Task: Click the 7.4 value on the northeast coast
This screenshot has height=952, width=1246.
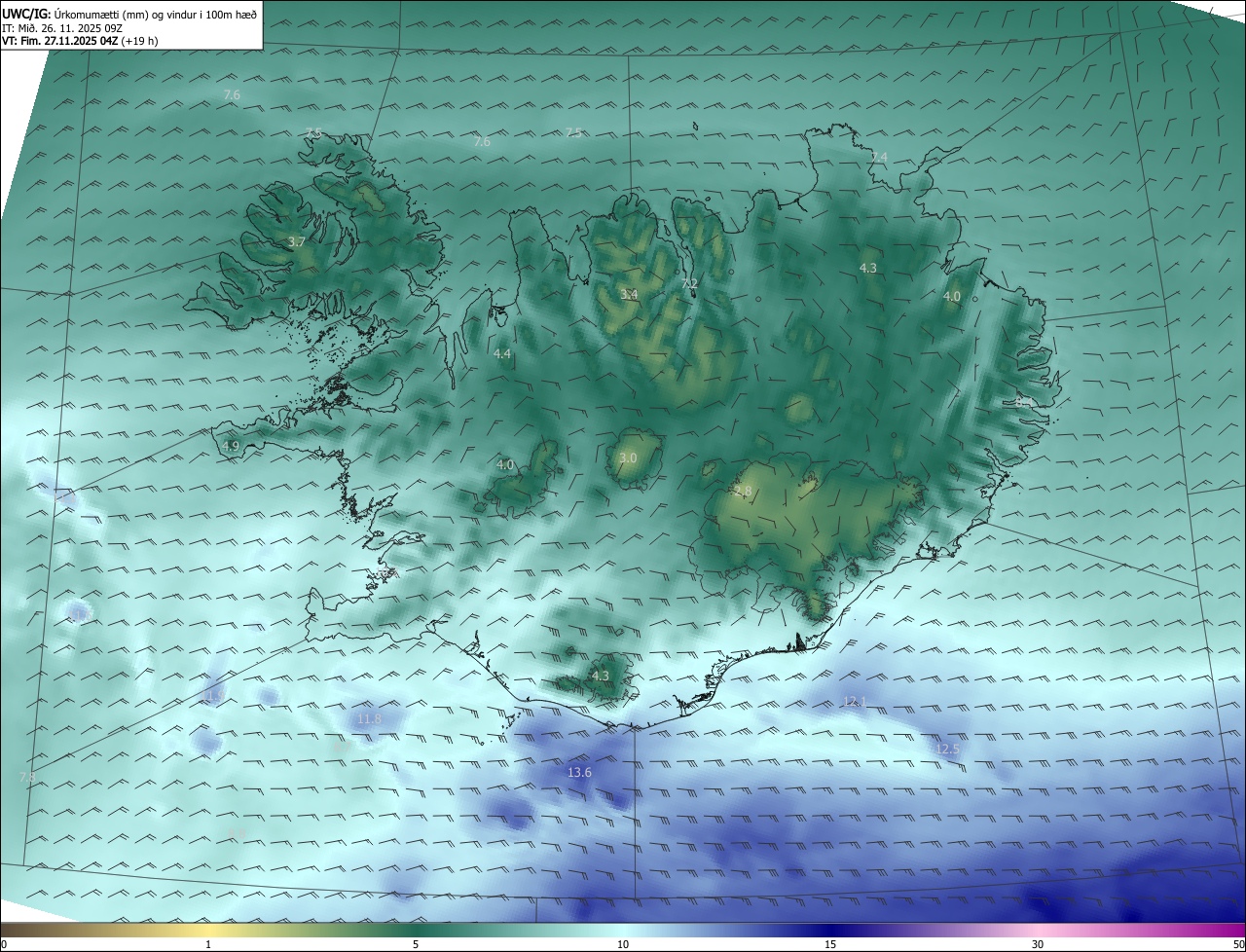Action: pyautogui.click(x=879, y=157)
